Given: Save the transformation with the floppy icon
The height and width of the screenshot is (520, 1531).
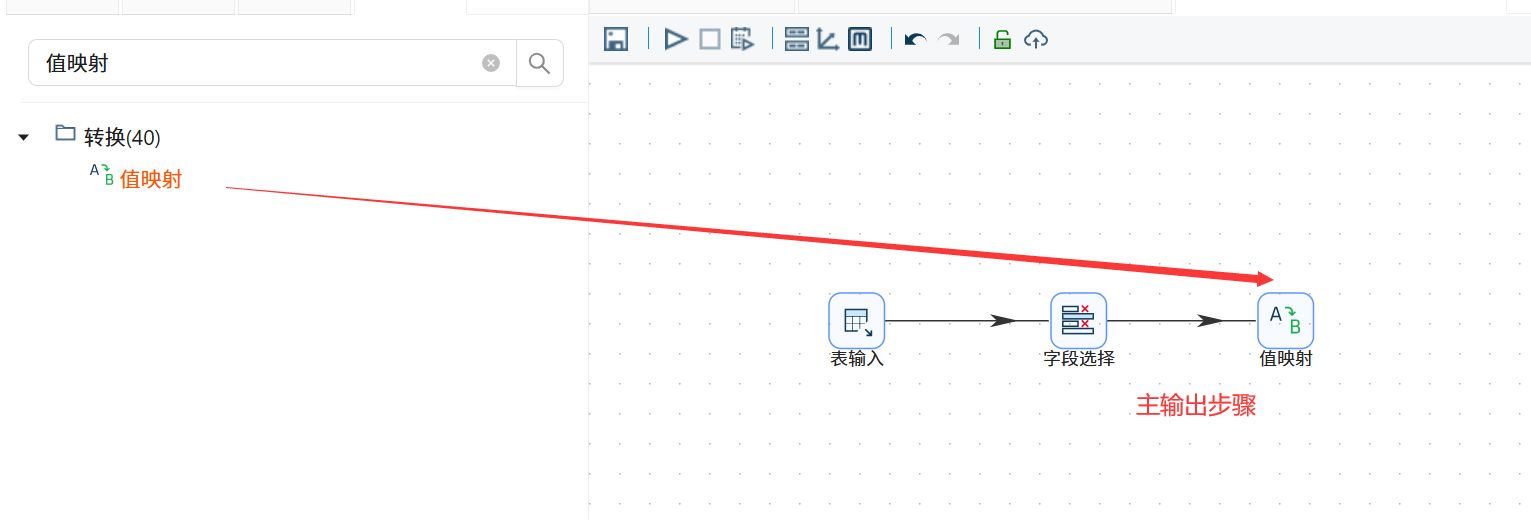Looking at the screenshot, I should pyautogui.click(x=616, y=40).
